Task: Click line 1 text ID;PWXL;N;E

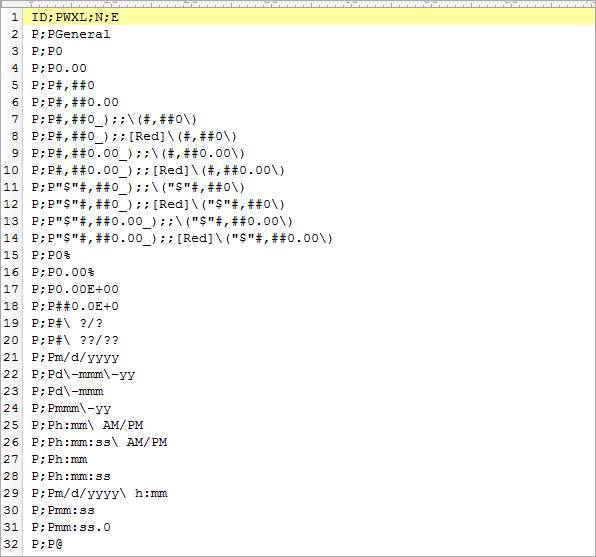Action: [x=75, y=17]
